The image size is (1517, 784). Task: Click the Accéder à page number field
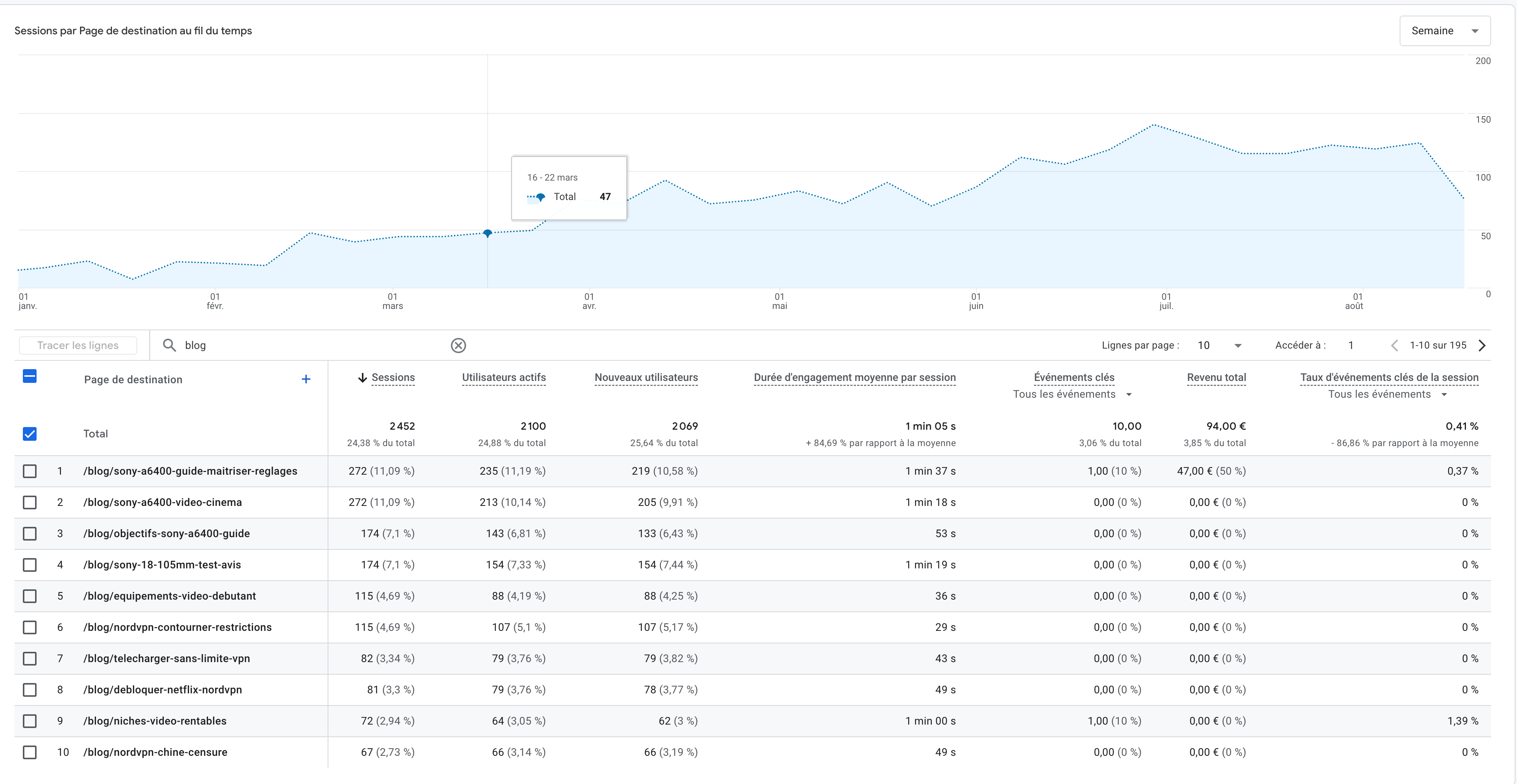[1351, 345]
